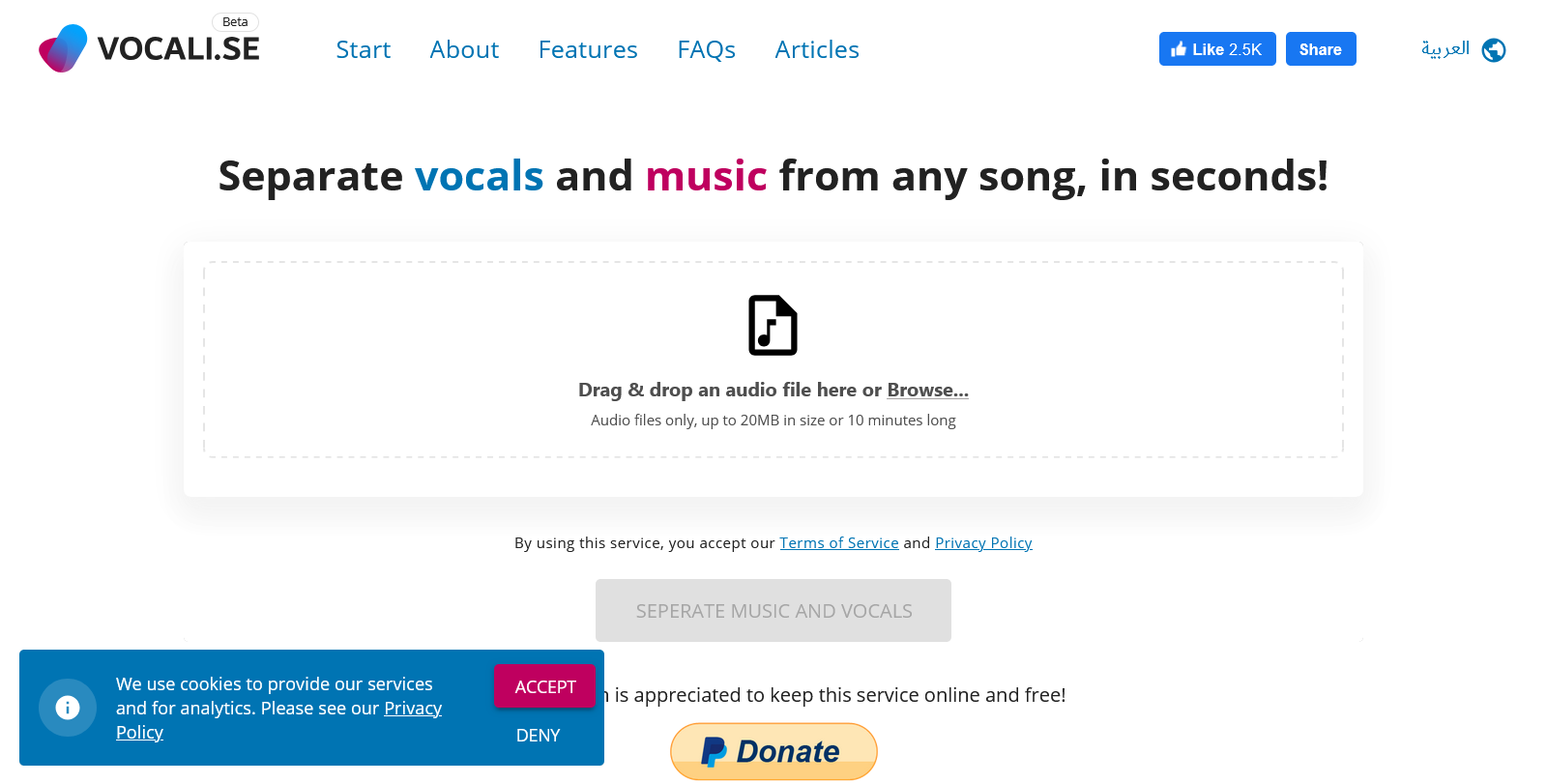The image size is (1547, 784).
Task: Click the cookie info circle icon
Action: 68,708
